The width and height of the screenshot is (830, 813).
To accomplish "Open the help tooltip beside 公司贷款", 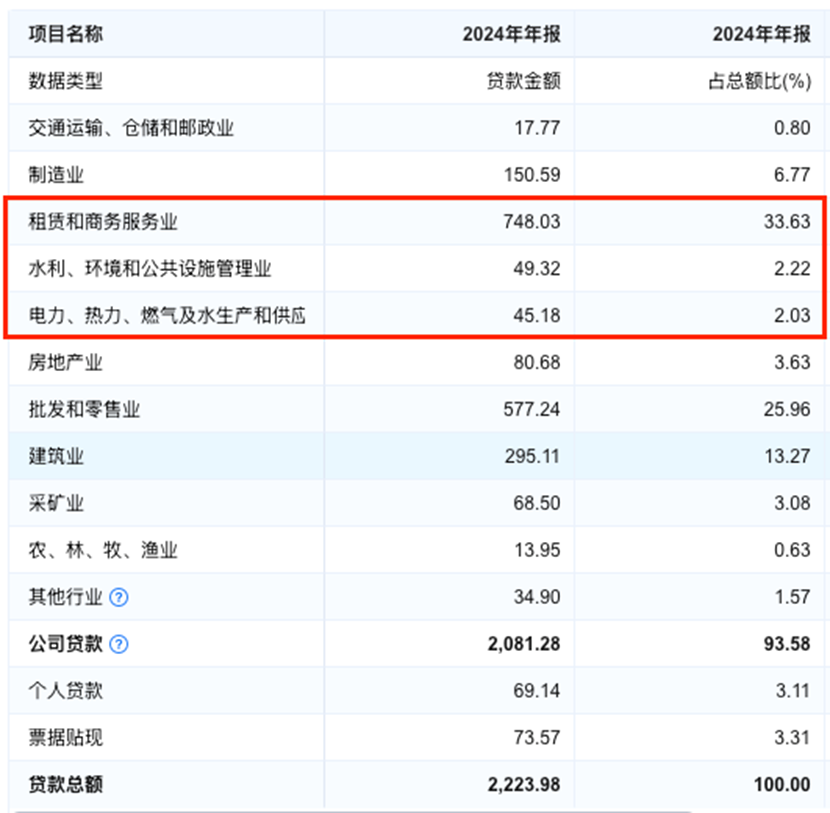I will 122,644.
